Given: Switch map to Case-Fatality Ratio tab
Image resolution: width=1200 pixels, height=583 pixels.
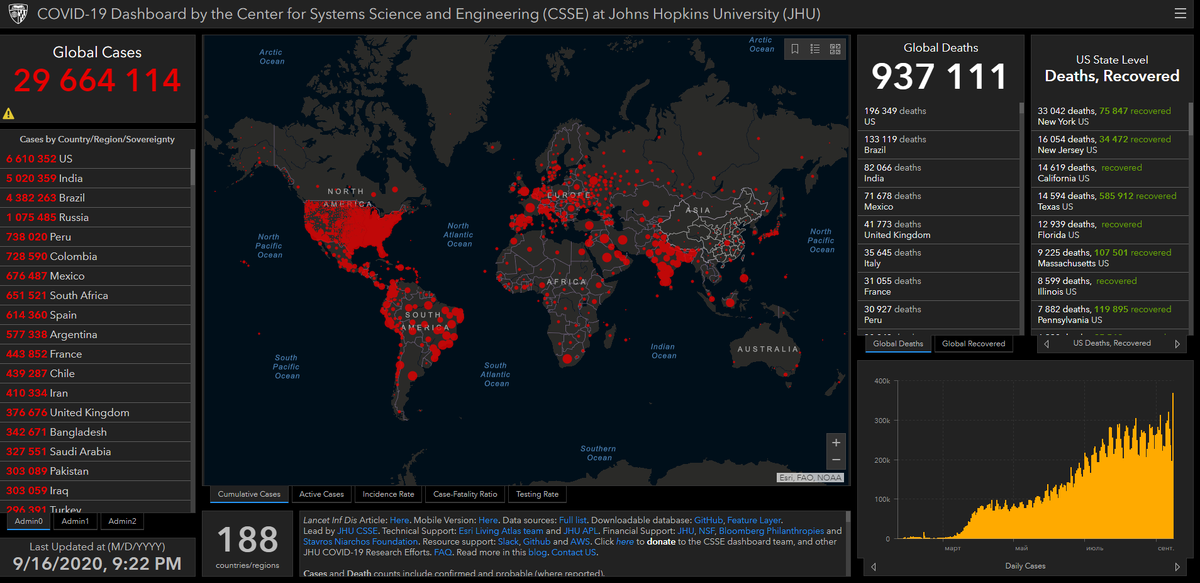Looking at the screenshot, I should (465, 494).
